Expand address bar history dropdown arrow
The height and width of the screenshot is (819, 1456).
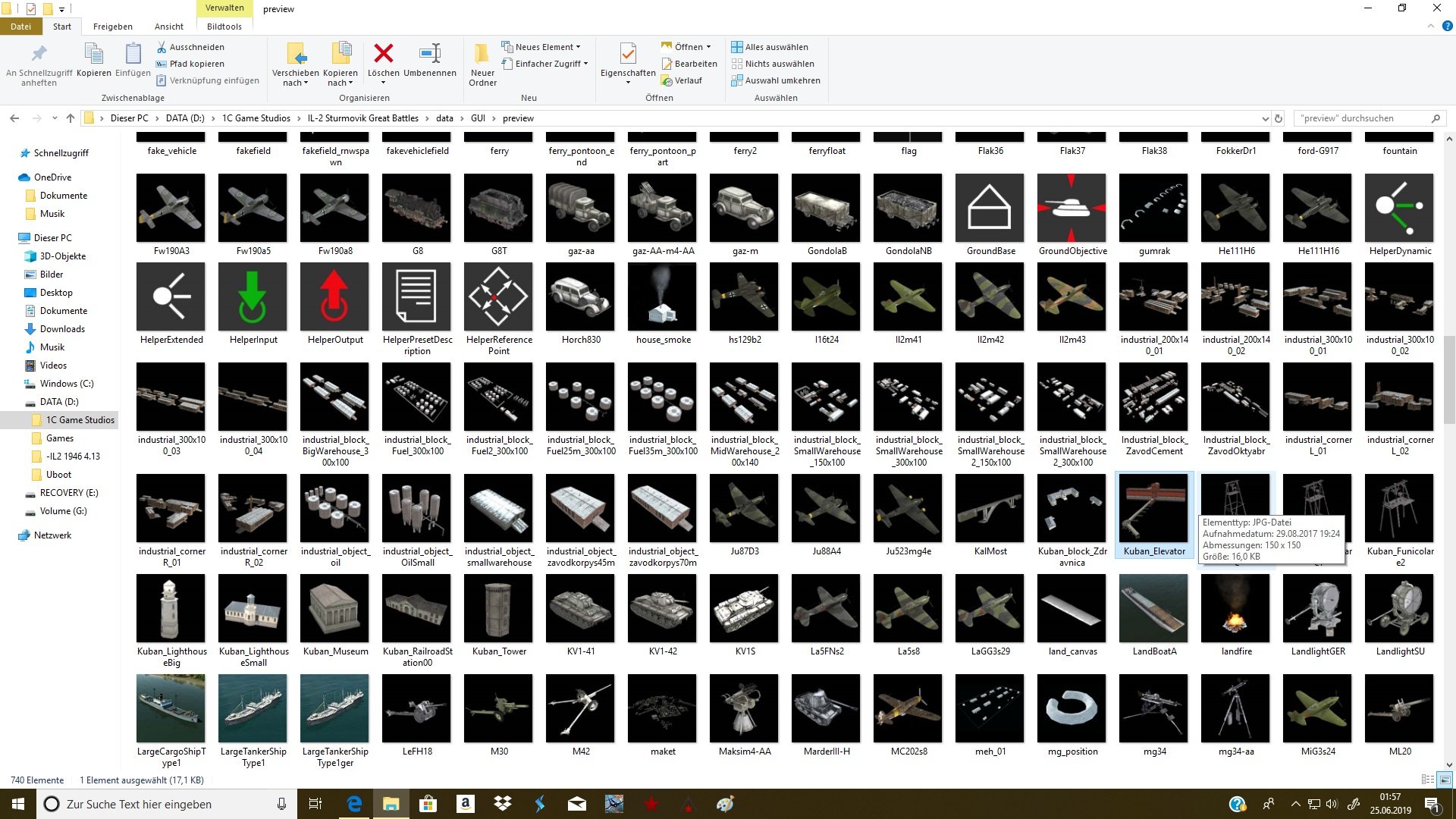(x=1264, y=118)
